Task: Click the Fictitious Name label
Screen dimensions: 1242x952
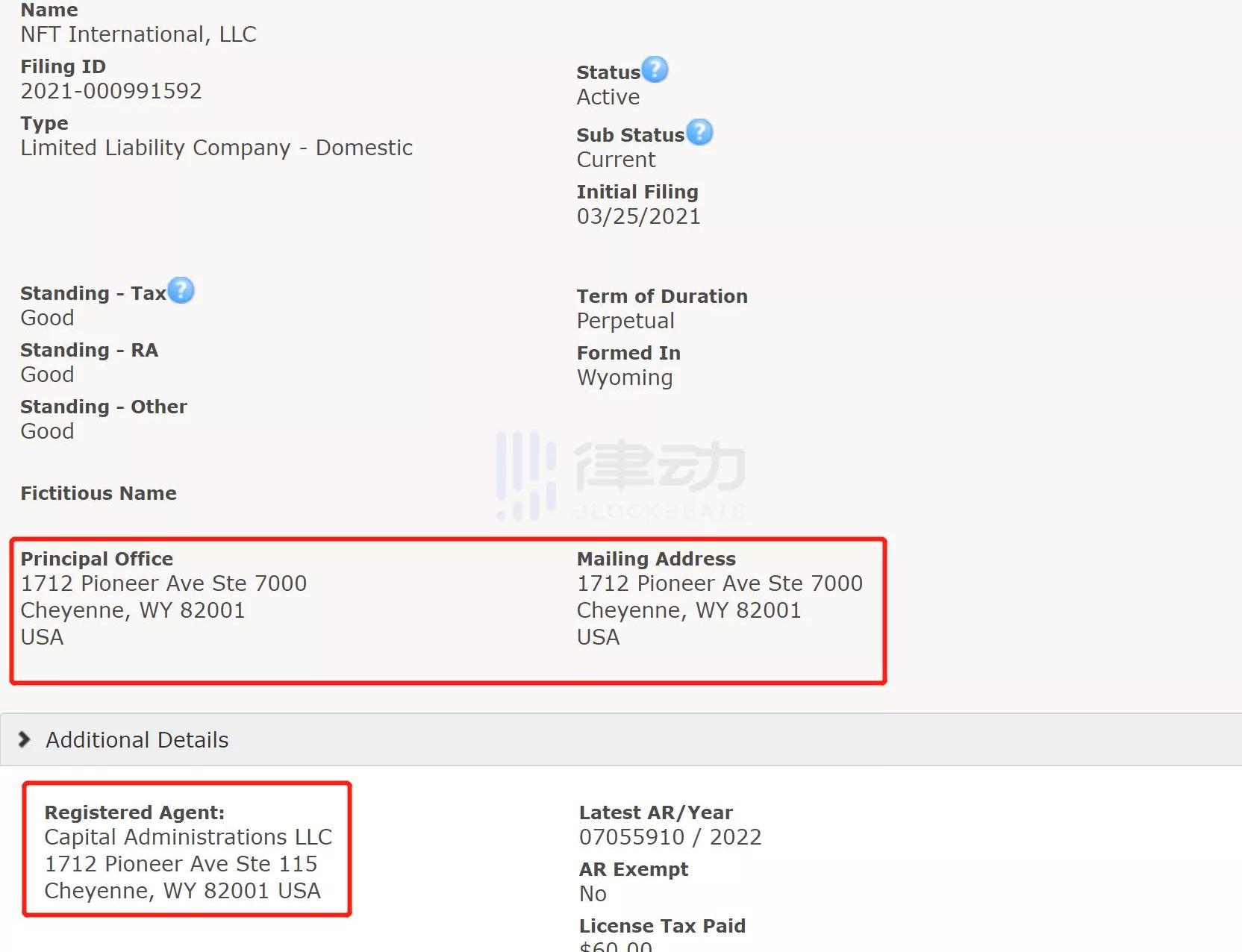Action: click(x=99, y=493)
